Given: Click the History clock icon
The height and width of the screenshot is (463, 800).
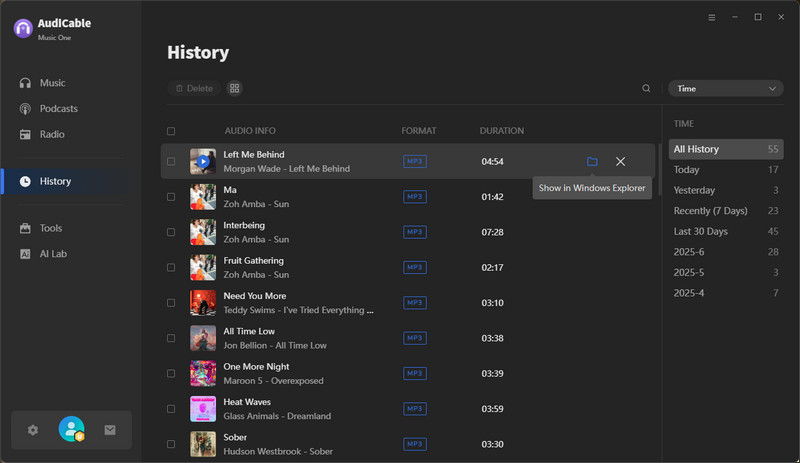Looking at the screenshot, I should (x=25, y=181).
